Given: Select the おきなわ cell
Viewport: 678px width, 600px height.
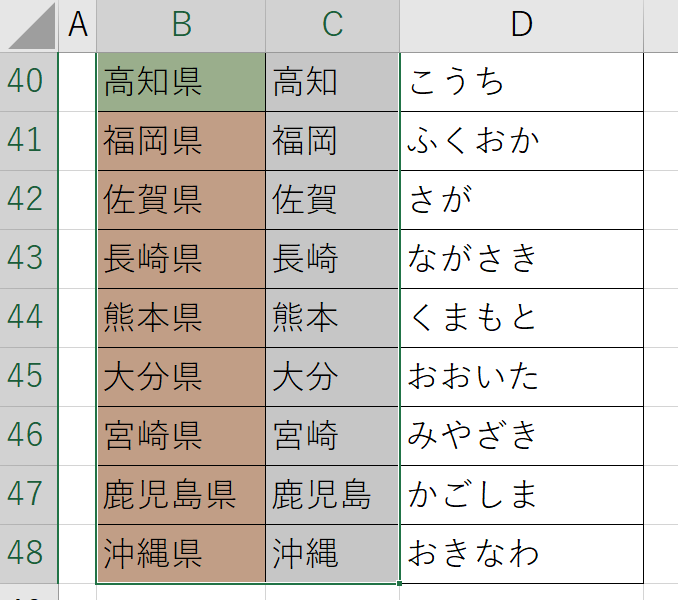Looking at the screenshot, I should click(521, 554).
